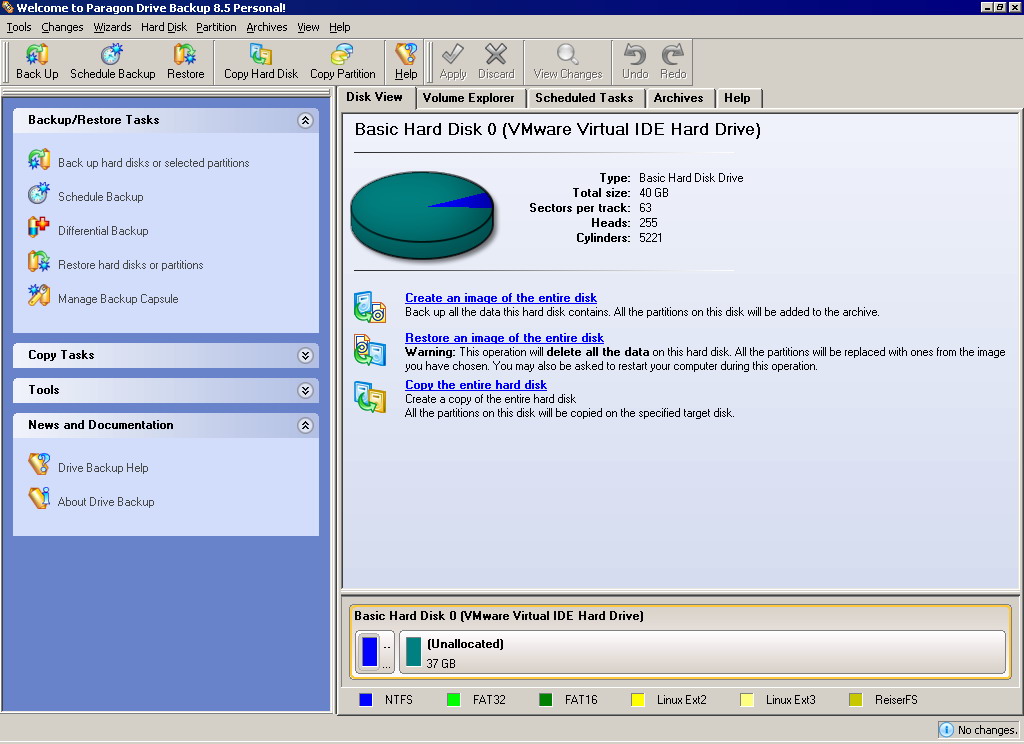This screenshot has width=1024, height=744.
Task: Click the View Changes magnifier icon
Action: tap(567, 54)
